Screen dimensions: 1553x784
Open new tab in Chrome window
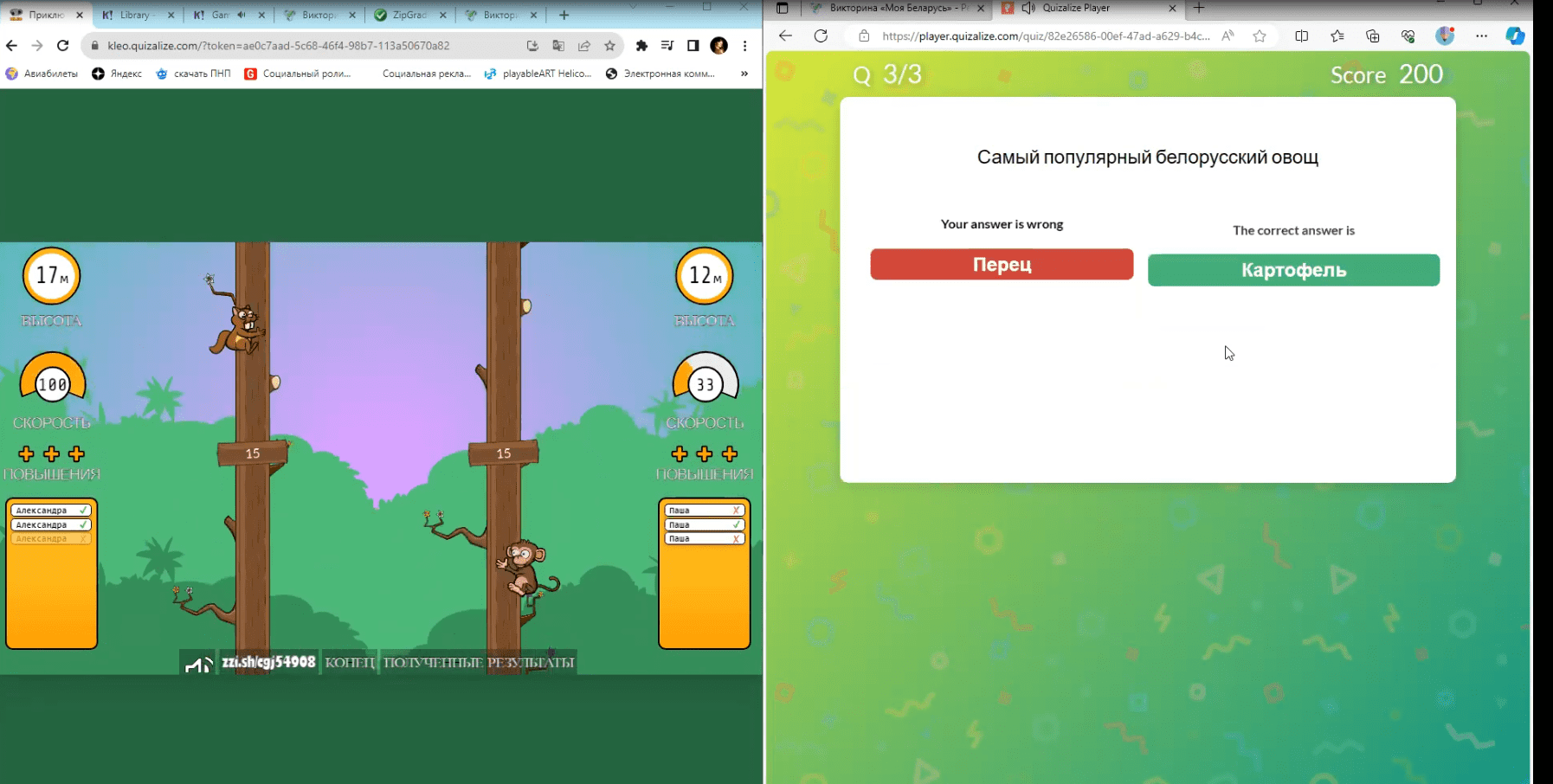564,15
